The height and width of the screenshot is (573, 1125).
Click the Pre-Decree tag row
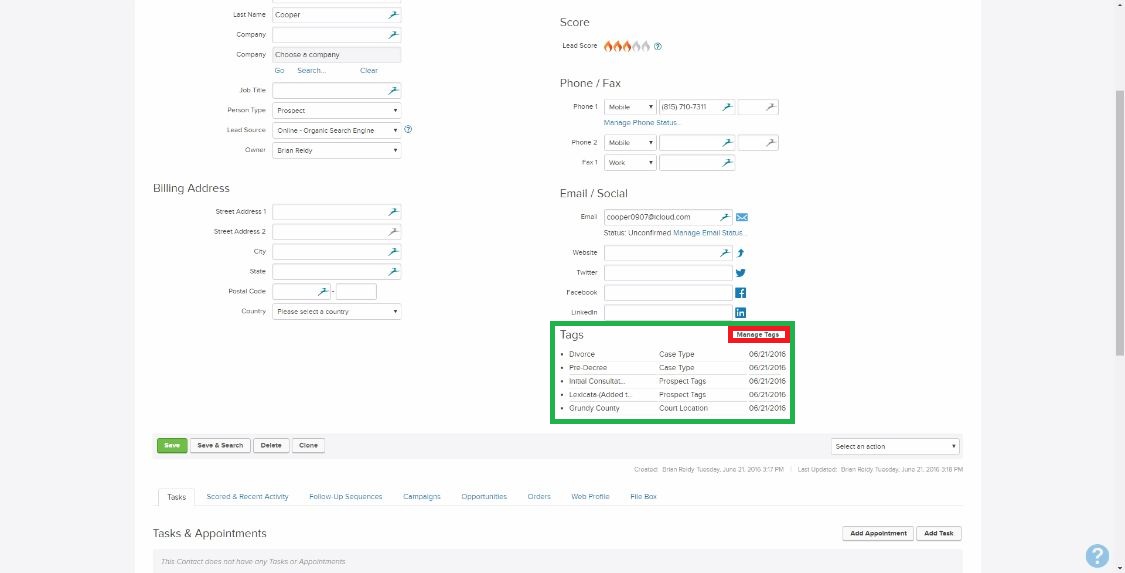point(673,368)
